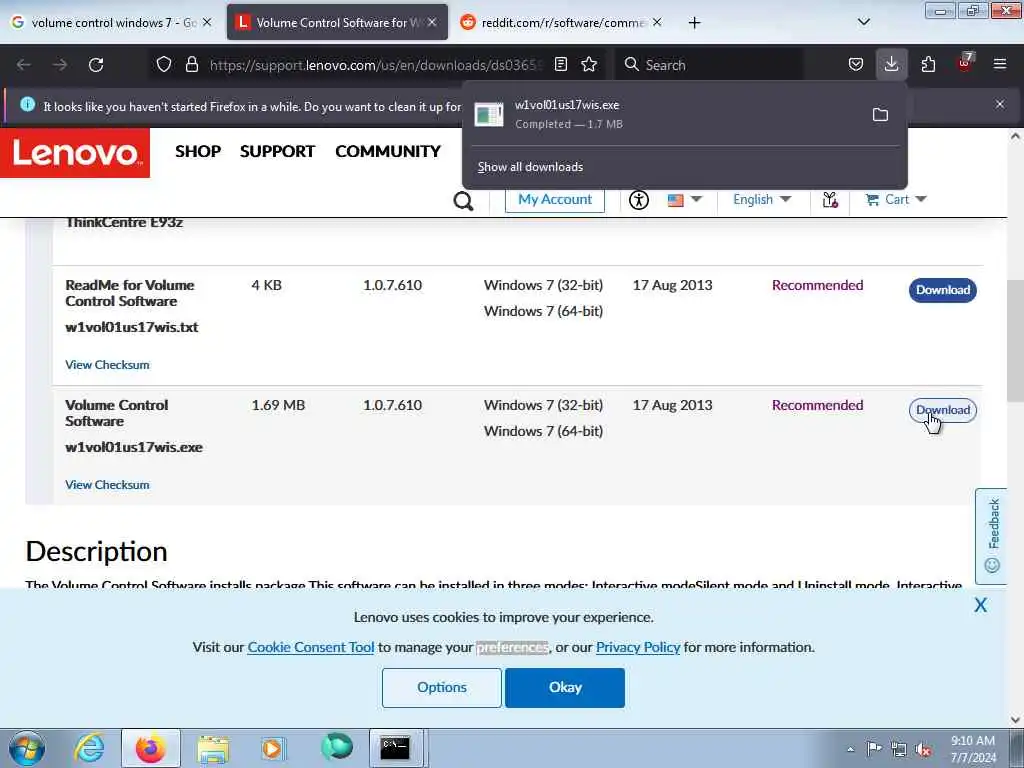Click the command prompt taskbar icon

tap(395, 748)
